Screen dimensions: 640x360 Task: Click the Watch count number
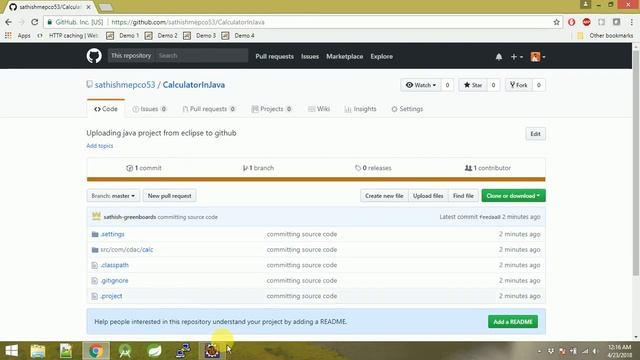point(447,85)
